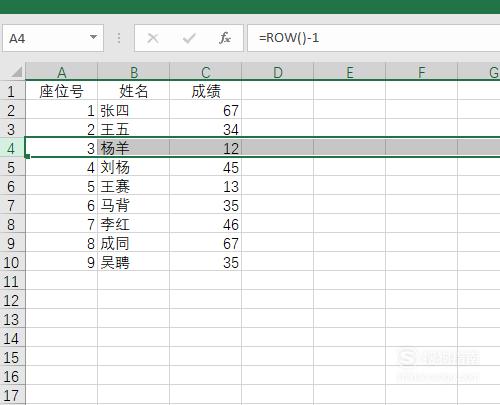Select column A header
Image resolution: width=500 pixels, height=405 pixels.
(x=62, y=72)
